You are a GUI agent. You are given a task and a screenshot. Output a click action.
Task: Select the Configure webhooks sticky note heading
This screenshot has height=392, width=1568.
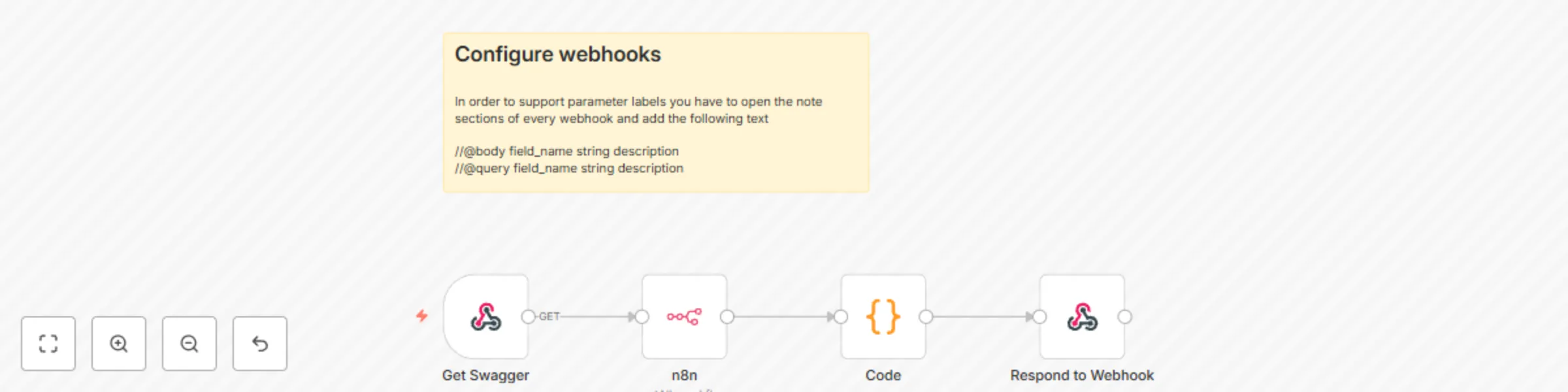pos(558,54)
